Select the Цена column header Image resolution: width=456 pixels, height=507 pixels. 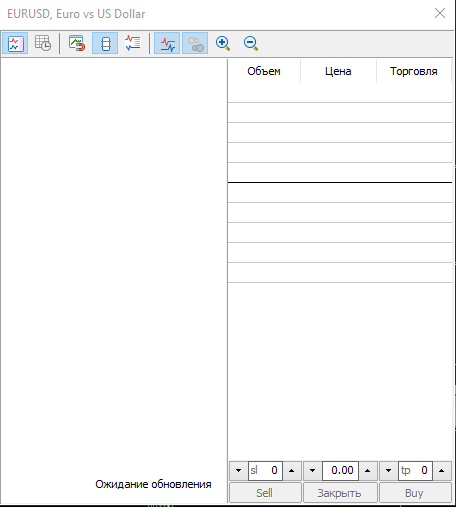338,71
